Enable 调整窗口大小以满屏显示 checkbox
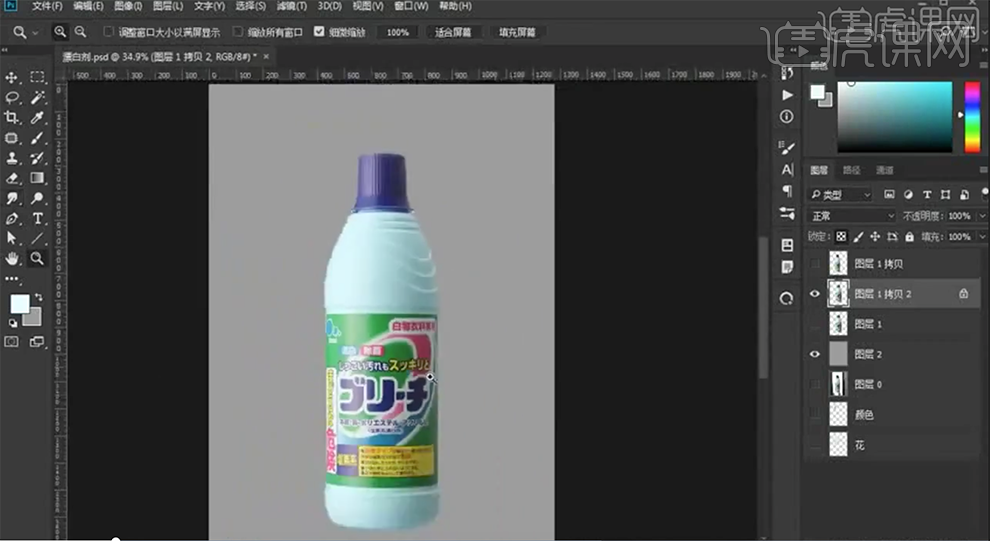 pyautogui.click(x=110, y=32)
